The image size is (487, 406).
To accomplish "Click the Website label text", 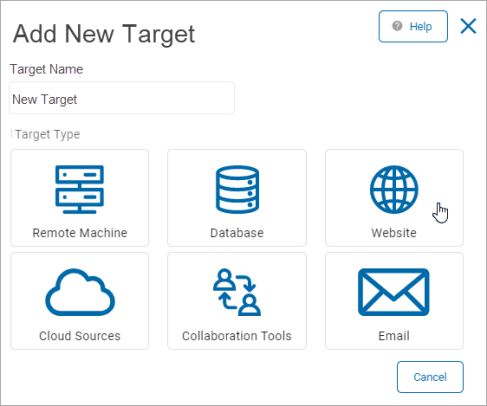I will click(x=394, y=233).
